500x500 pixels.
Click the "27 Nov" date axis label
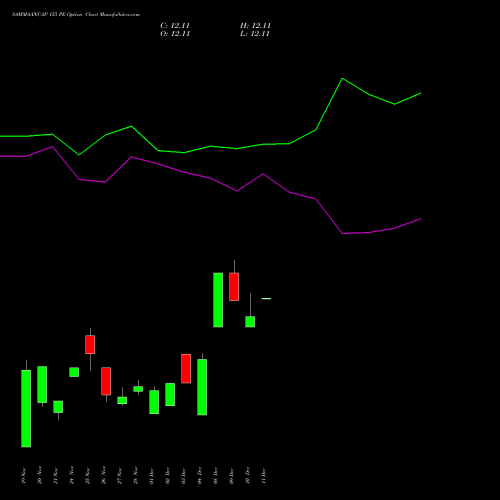[x=120, y=475]
